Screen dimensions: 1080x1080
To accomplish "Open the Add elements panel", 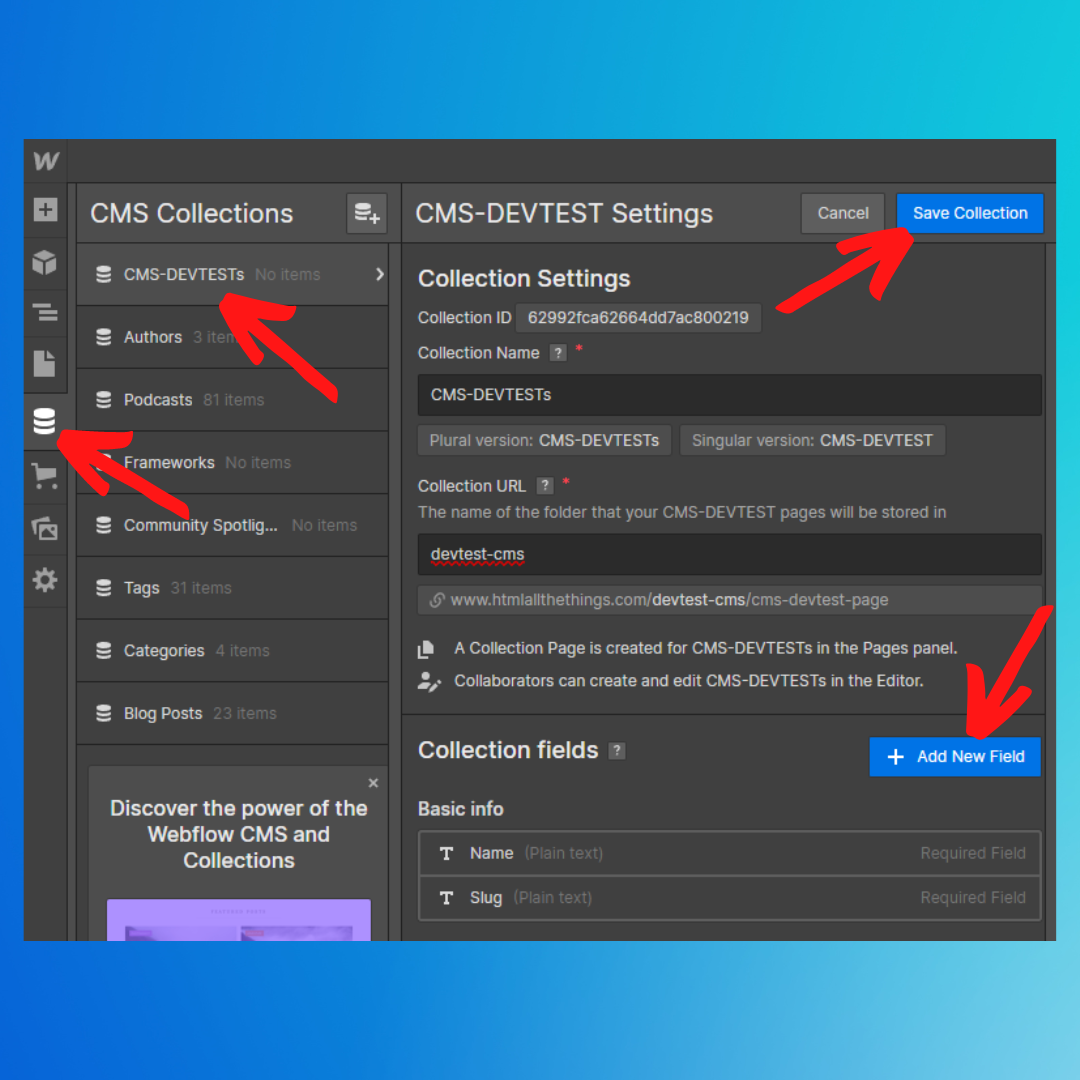I will pyautogui.click(x=45, y=209).
